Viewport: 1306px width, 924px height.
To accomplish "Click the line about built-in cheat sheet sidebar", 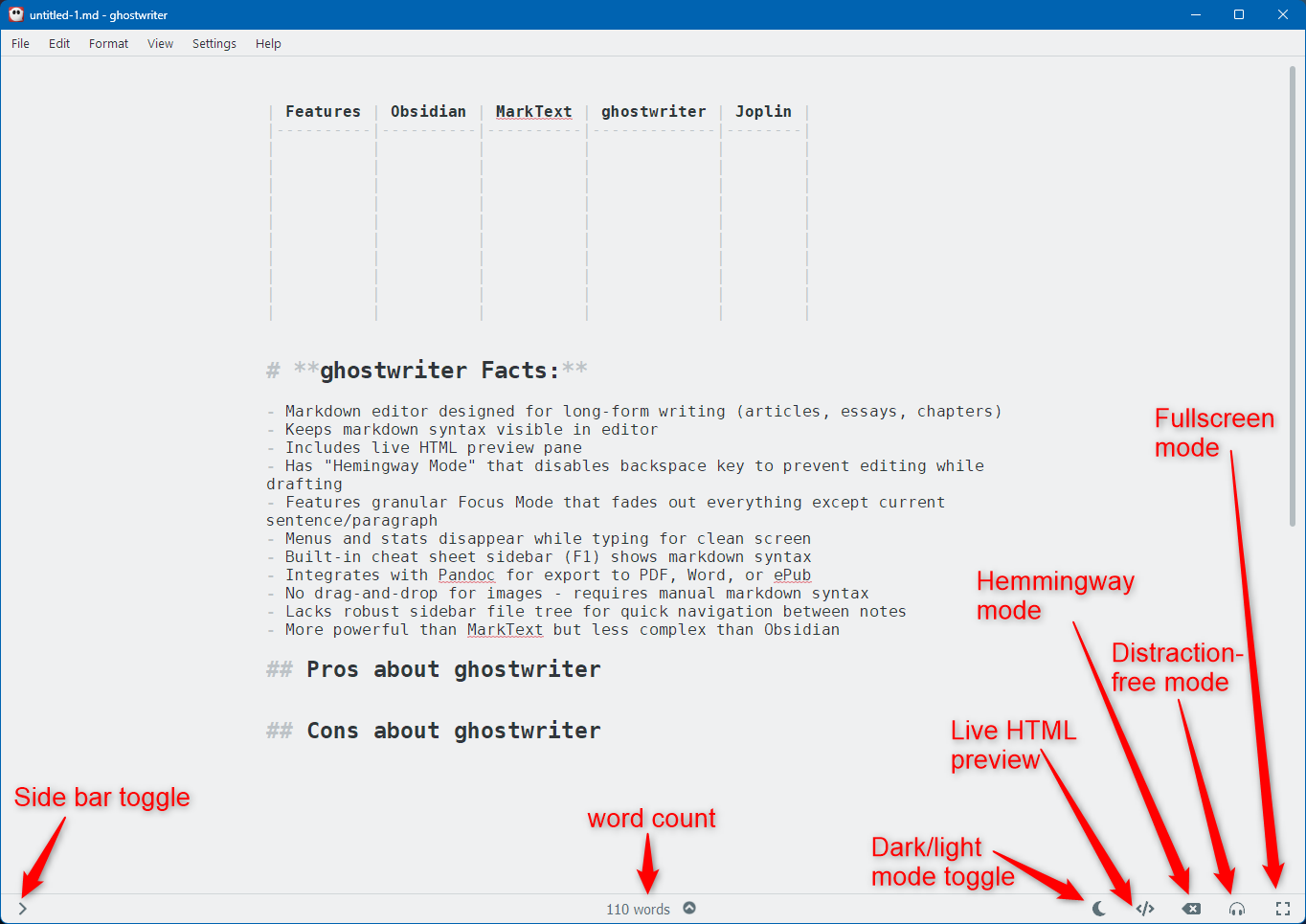I will (549, 556).
